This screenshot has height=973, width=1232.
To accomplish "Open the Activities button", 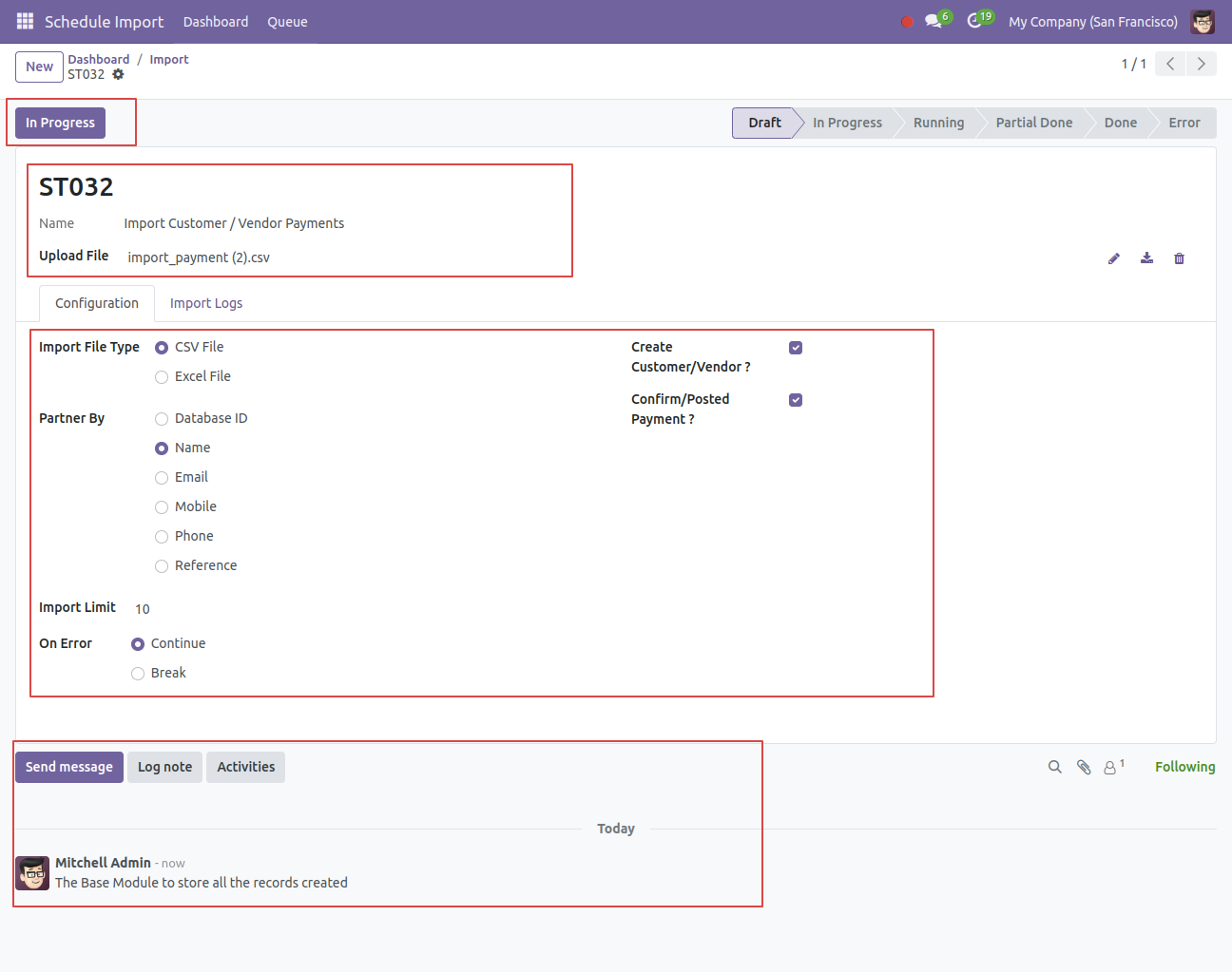I will coord(245,767).
